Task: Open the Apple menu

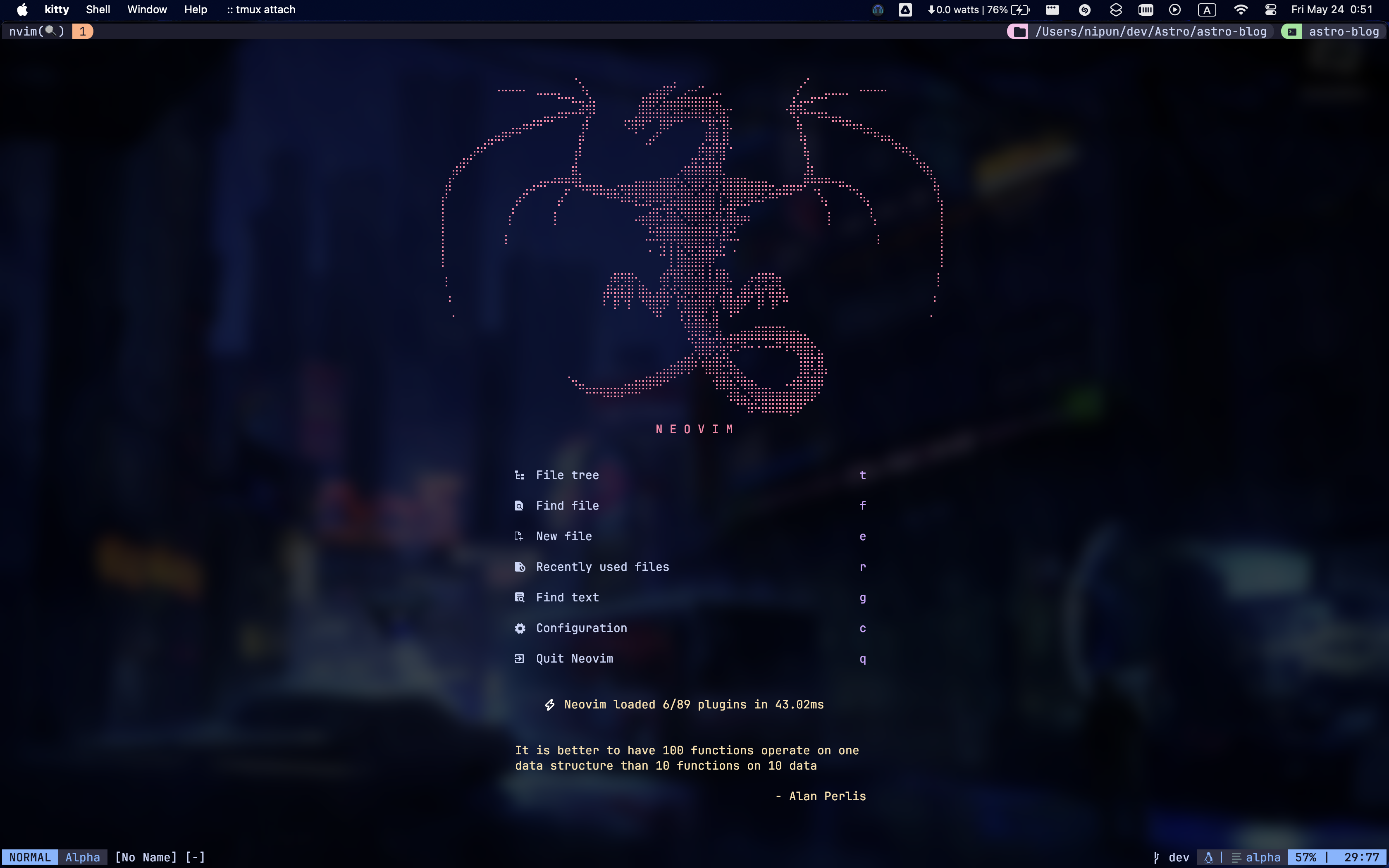Action: pos(22,10)
